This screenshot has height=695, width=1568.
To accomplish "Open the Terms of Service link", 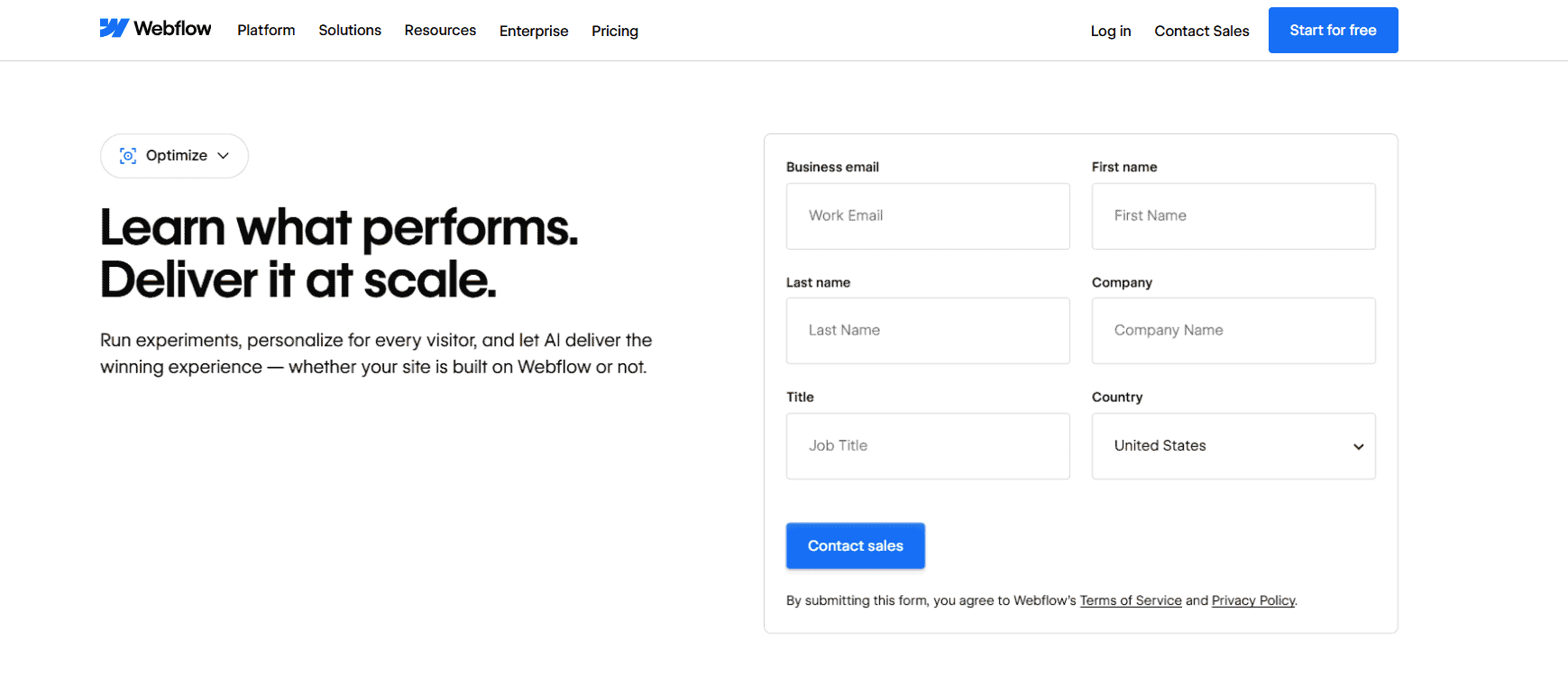I will (1131, 599).
